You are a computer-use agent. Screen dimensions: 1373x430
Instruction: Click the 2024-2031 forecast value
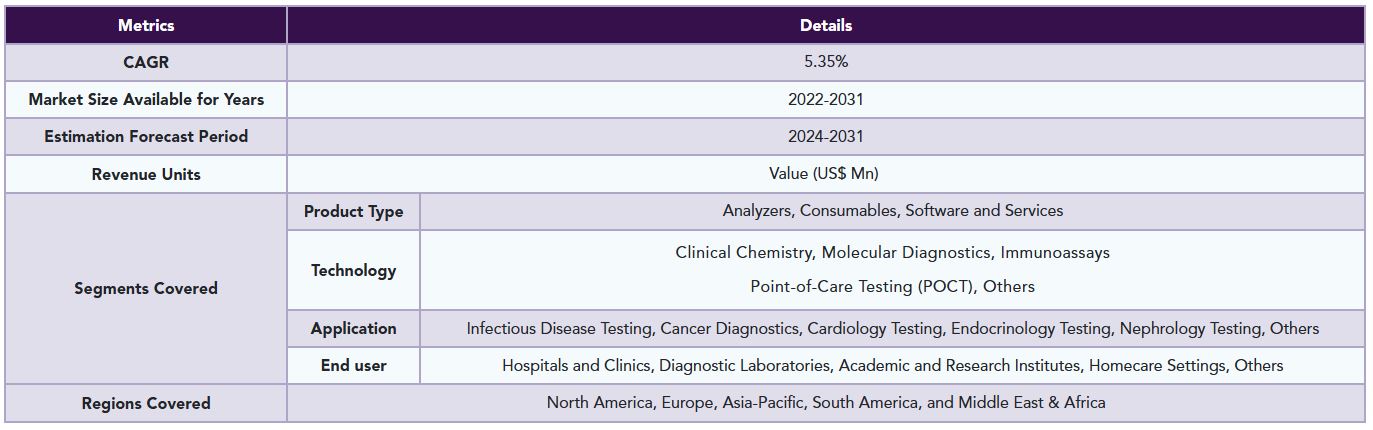coord(826,136)
